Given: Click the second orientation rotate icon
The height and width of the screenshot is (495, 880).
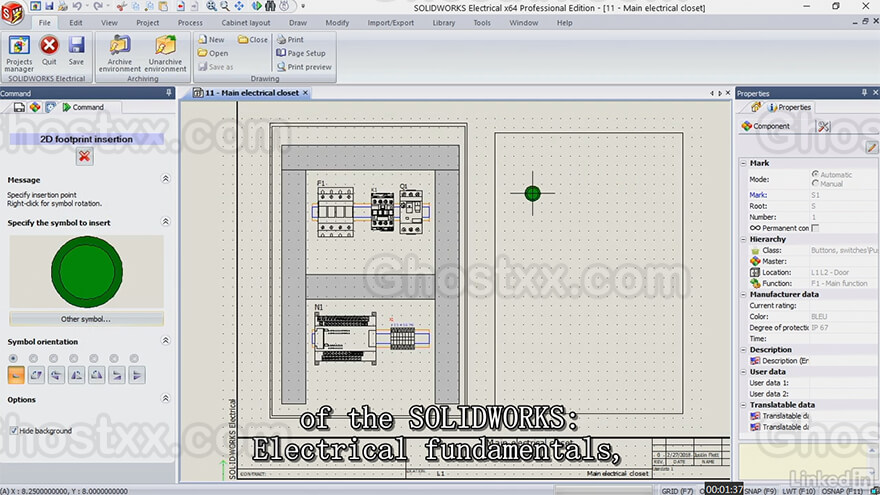Looking at the screenshot, I should pyautogui.click(x=36, y=375).
